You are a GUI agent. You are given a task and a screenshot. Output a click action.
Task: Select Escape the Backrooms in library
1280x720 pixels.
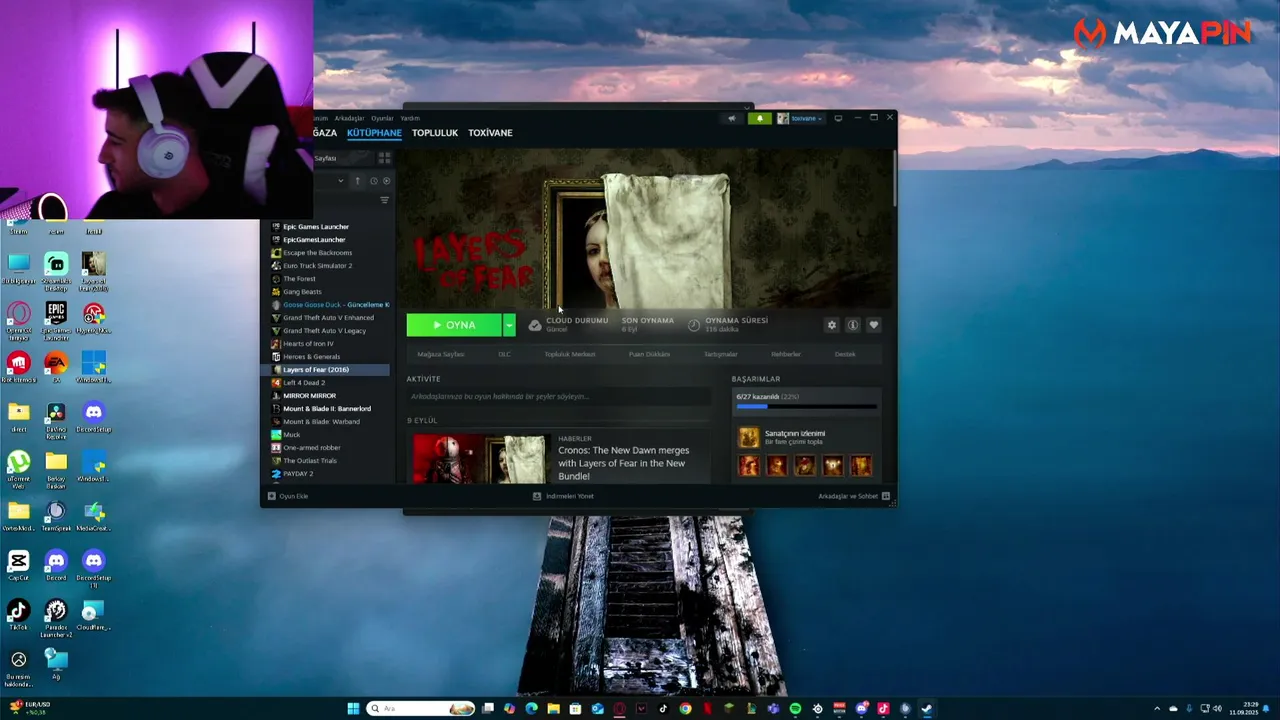[x=318, y=253]
